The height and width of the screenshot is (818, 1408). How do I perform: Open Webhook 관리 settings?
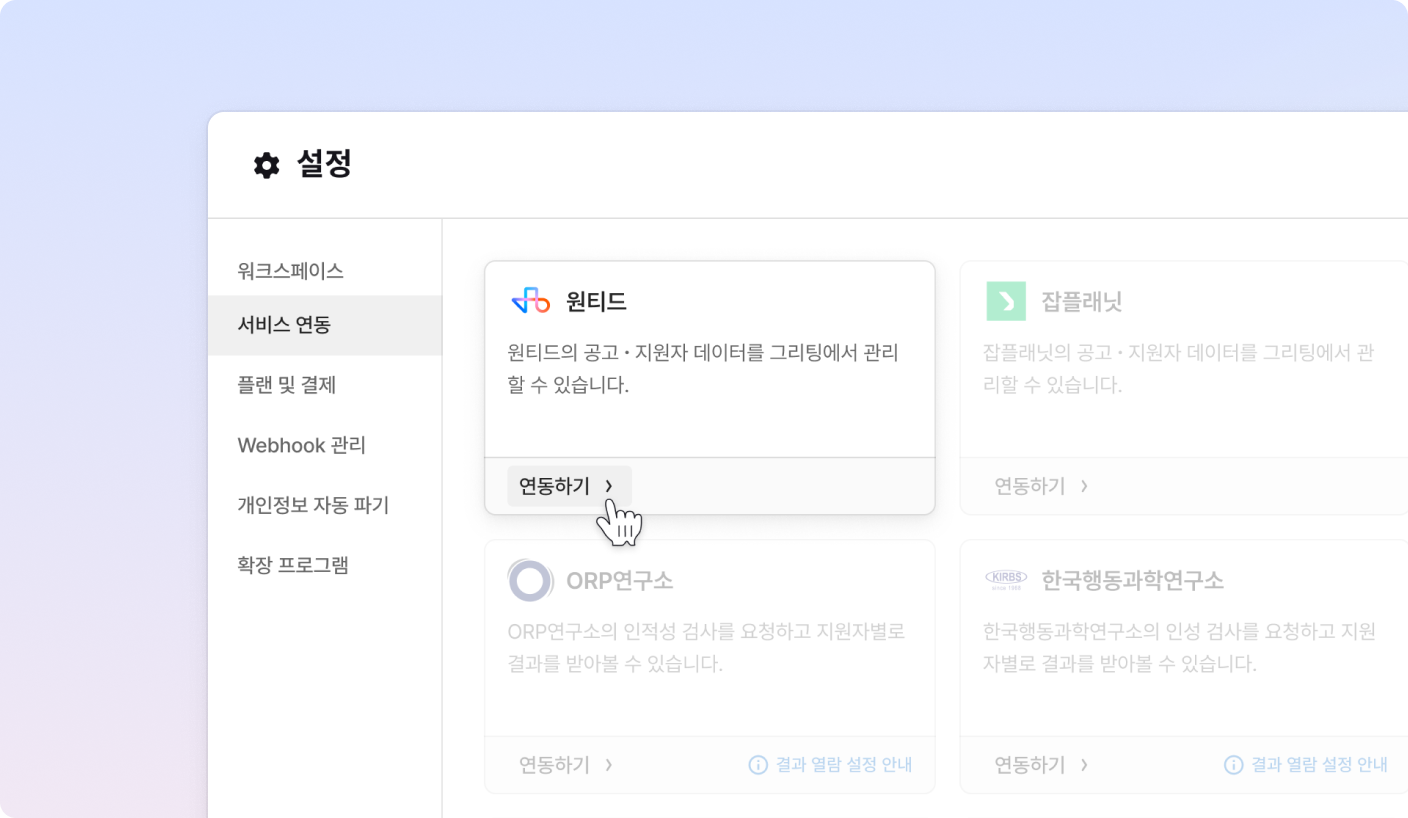(x=301, y=445)
